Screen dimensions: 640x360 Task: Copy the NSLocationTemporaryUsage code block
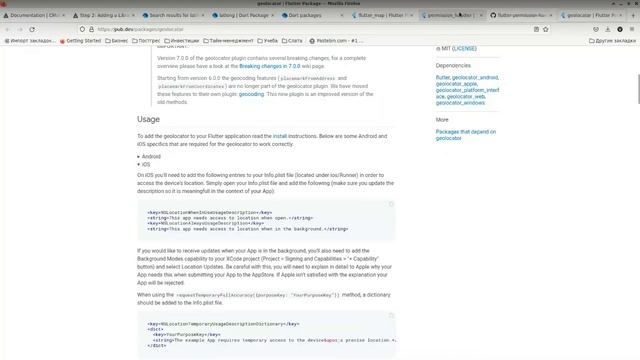(391, 316)
